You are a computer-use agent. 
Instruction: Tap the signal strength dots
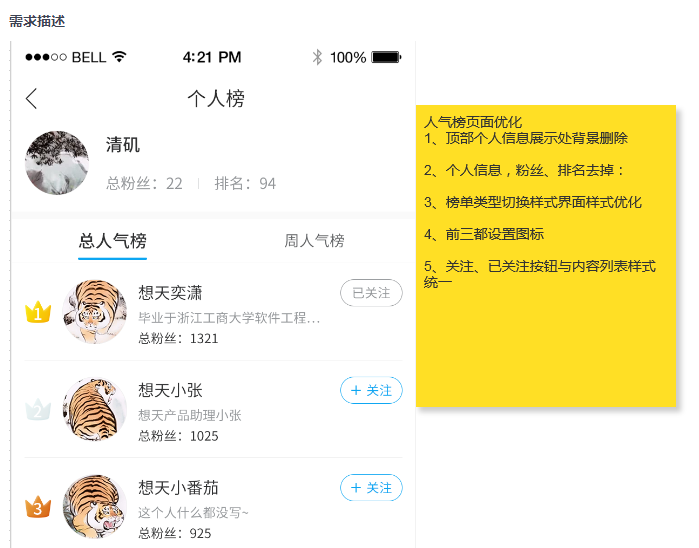click(46, 57)
